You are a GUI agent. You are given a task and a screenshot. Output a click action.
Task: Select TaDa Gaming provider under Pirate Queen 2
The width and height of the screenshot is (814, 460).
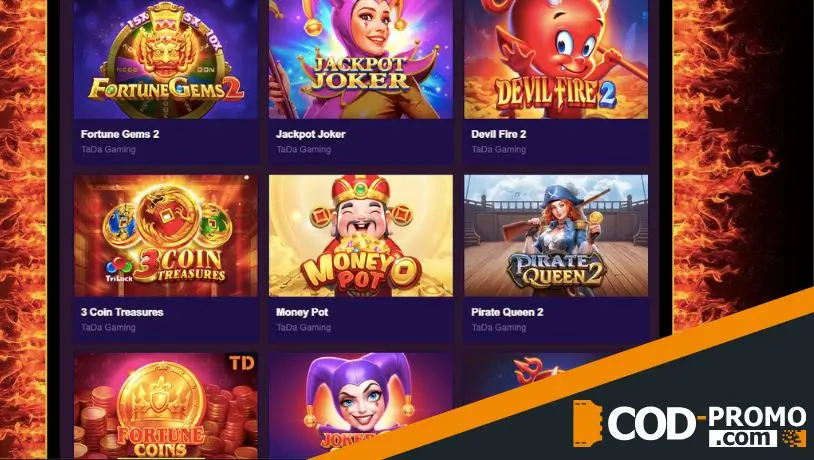point(498,328)
